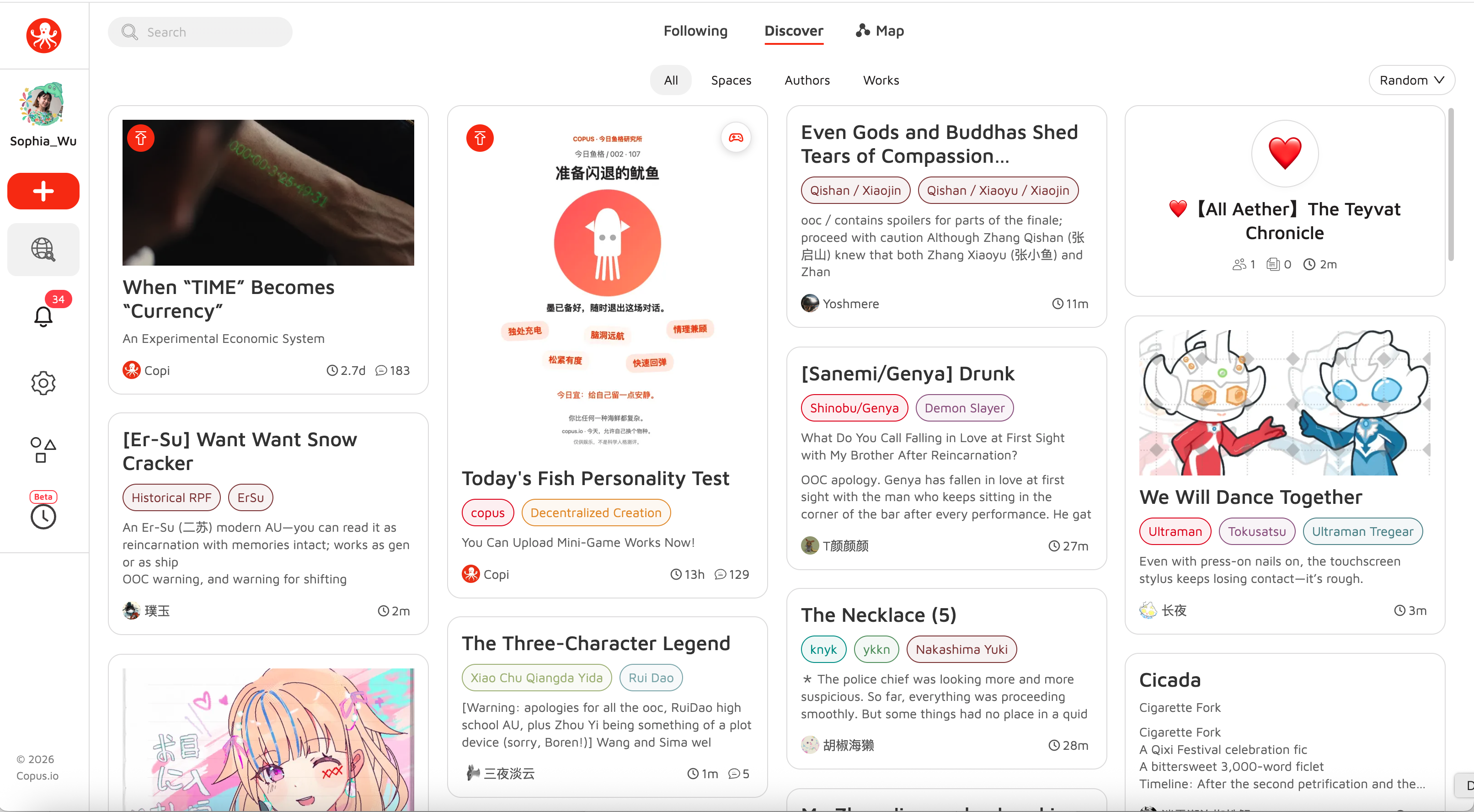Screen dimensions: 1474x812
Task: Open the "Cicada" work title
Action: [1170, 680]
